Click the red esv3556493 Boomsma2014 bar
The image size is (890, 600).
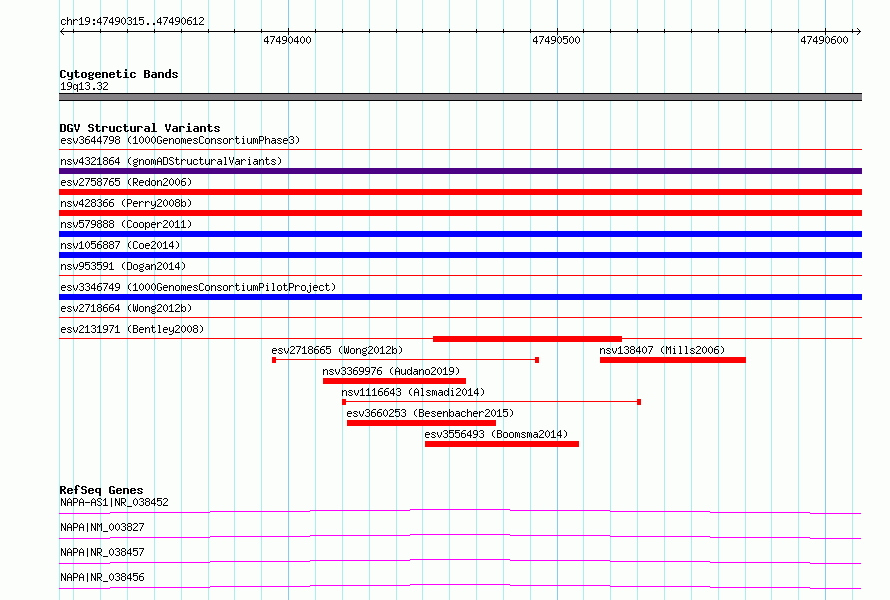coord(502,444)
